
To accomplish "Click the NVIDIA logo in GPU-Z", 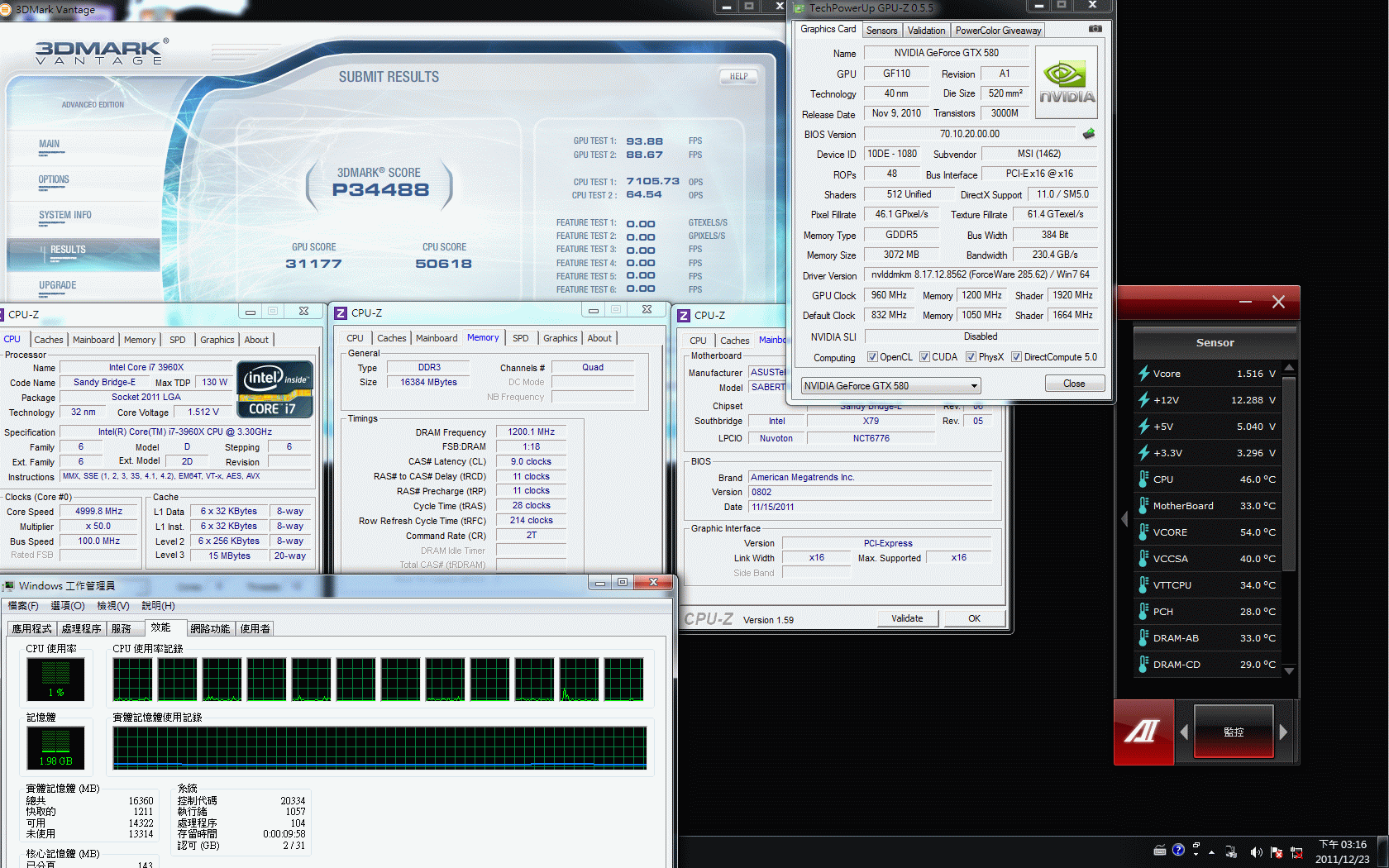I will coord(1067,83).
